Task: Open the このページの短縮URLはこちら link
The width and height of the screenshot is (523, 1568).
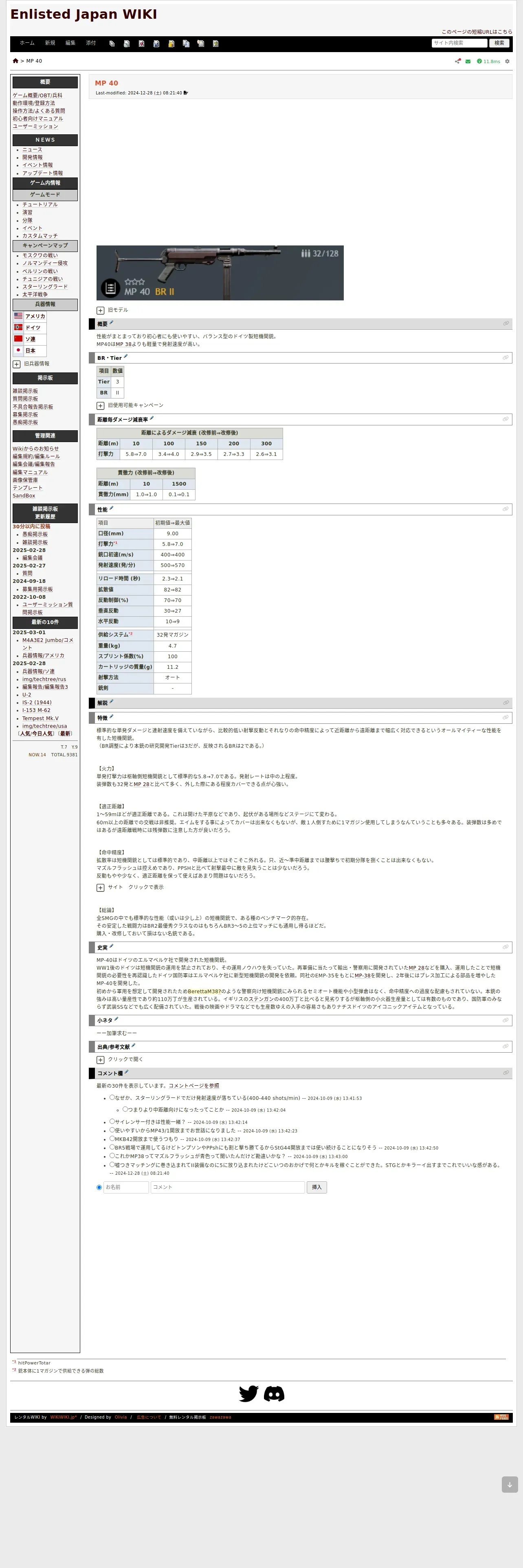Action: coord(477,32)
